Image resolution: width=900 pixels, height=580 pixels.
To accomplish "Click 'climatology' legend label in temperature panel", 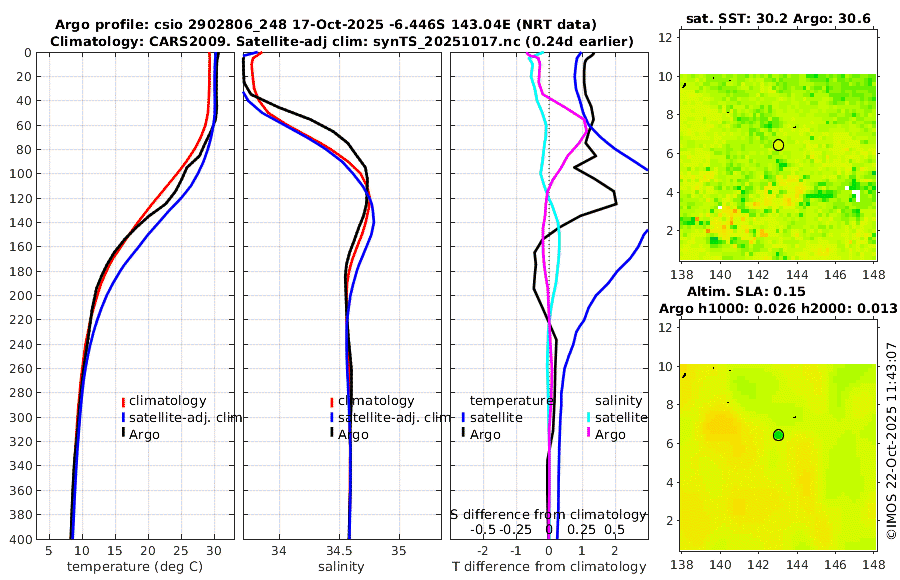I will coord(168,401).
